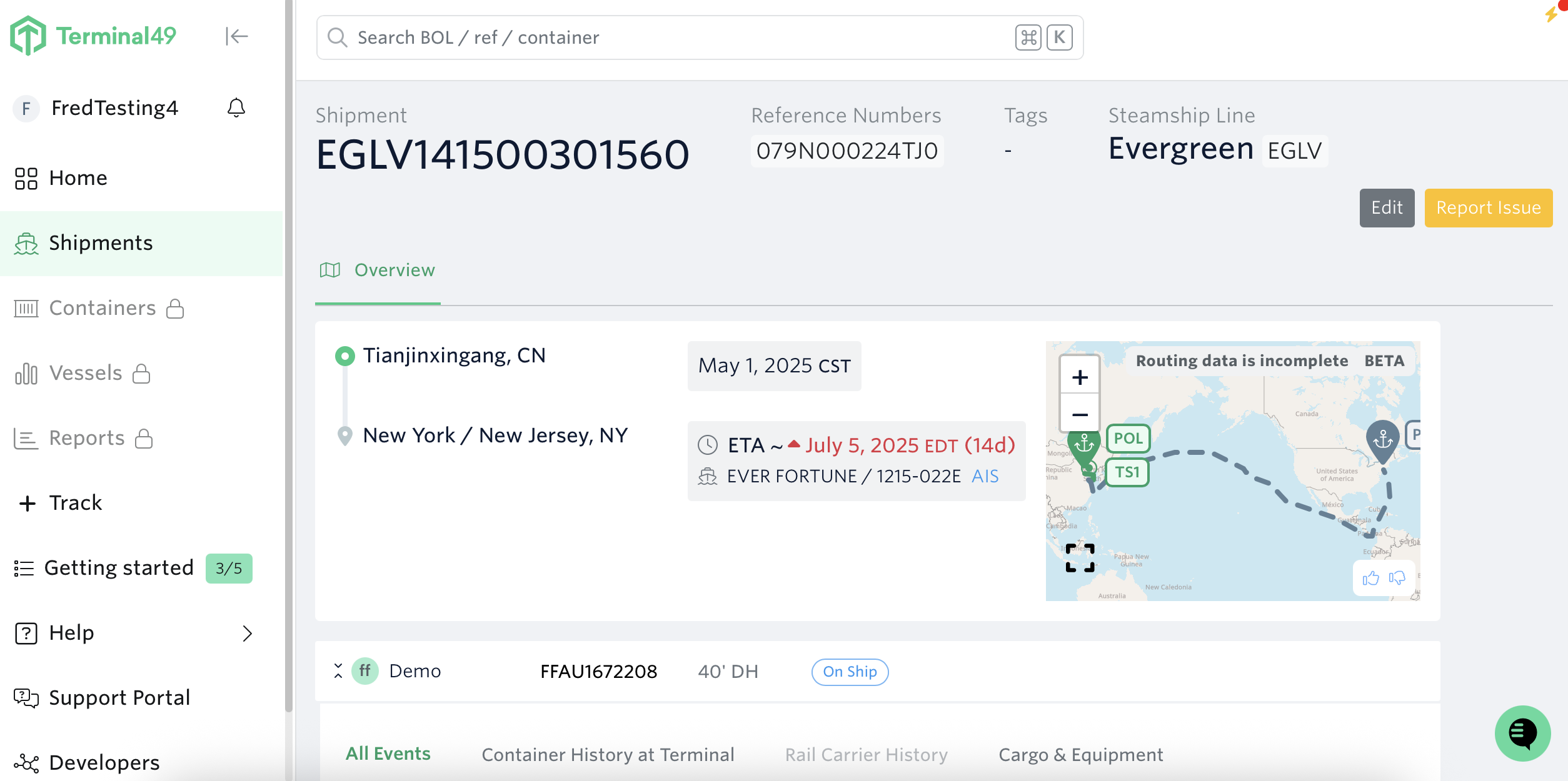Click the Edit shipment button
1568x781 pixels.
[1386, 208]
